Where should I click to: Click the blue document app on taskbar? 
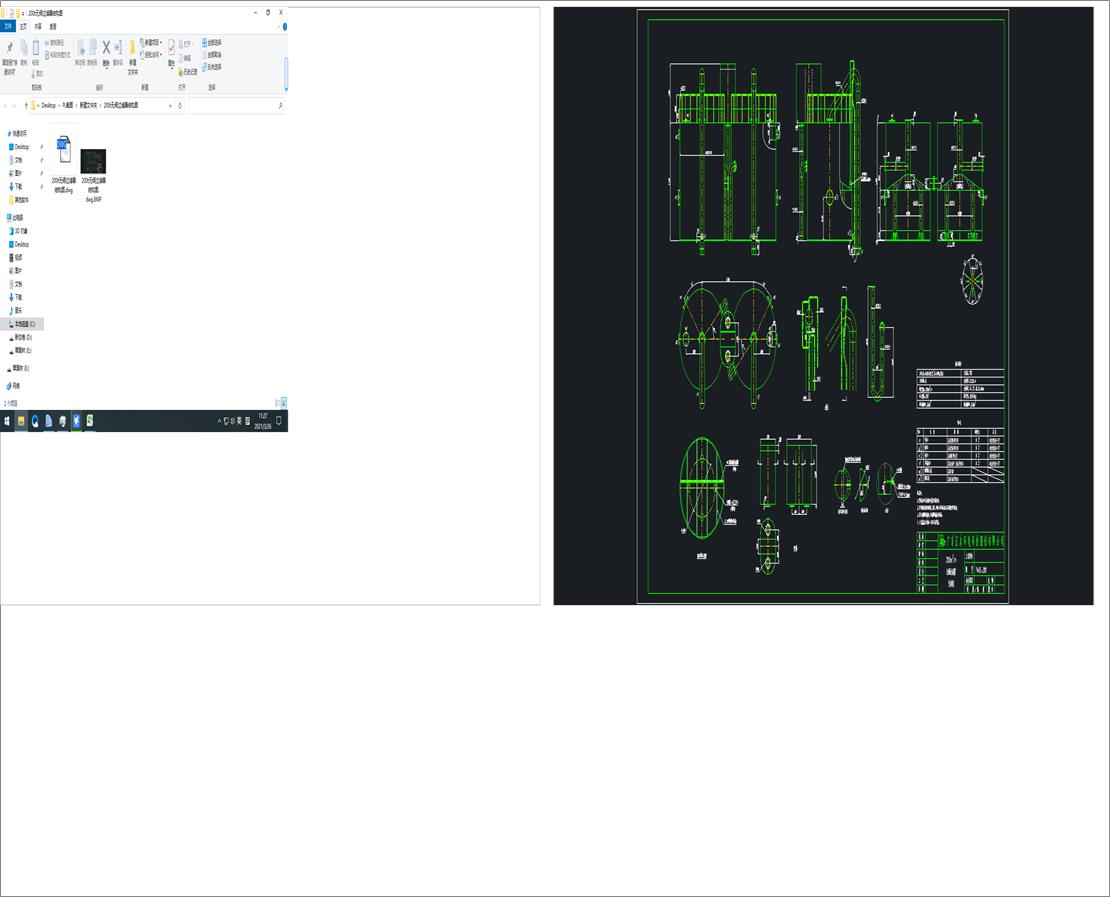[x=48, y=421]
